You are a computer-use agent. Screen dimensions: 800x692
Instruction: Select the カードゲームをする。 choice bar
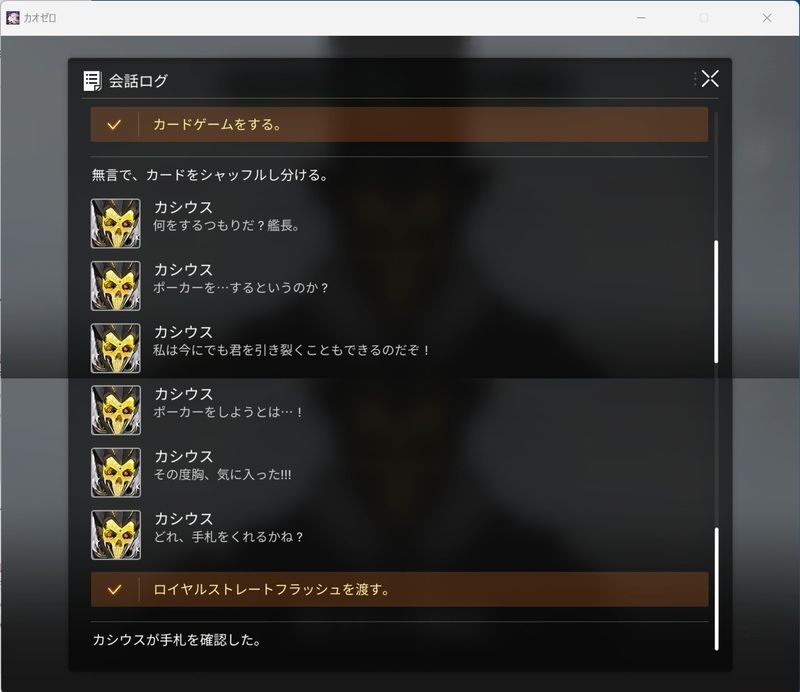coord(399,125)
